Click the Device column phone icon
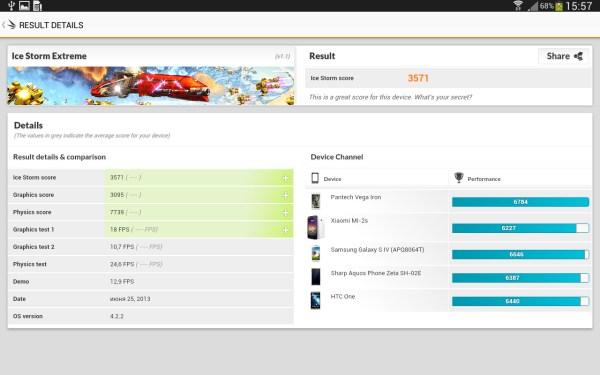Image resolution: width=600 pixels, height=375 pixels. 315,178
